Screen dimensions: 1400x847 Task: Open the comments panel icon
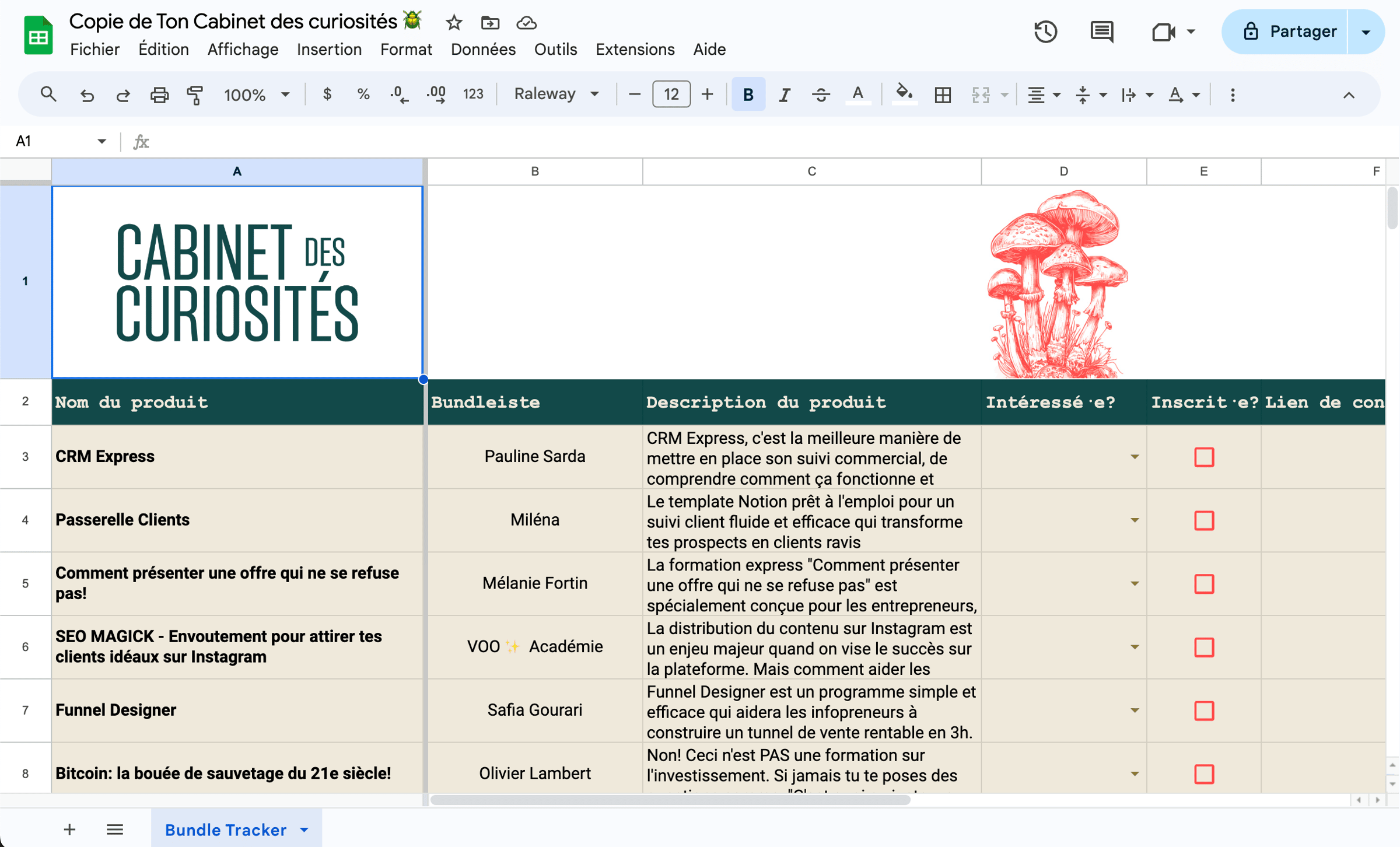[x=1101, y=32]
